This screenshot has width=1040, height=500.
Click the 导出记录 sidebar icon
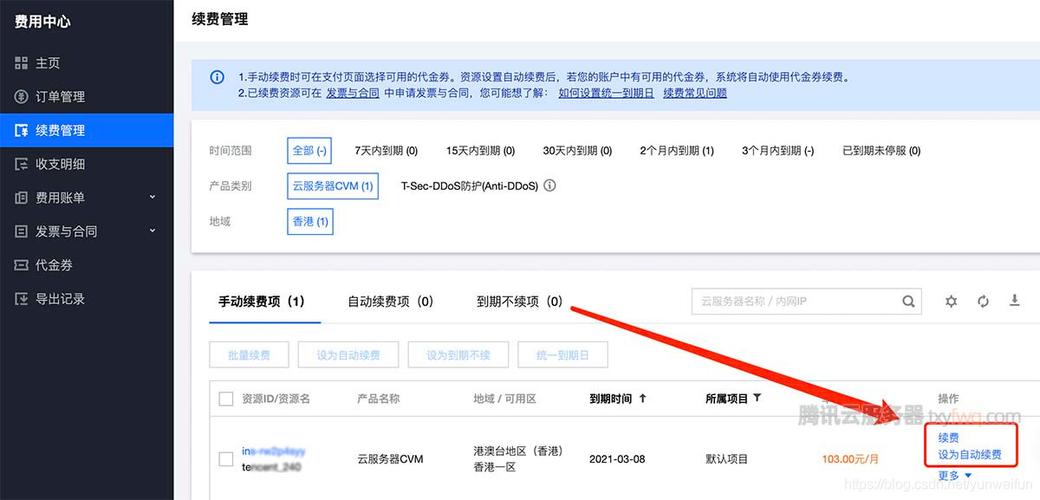pos(21,299)
